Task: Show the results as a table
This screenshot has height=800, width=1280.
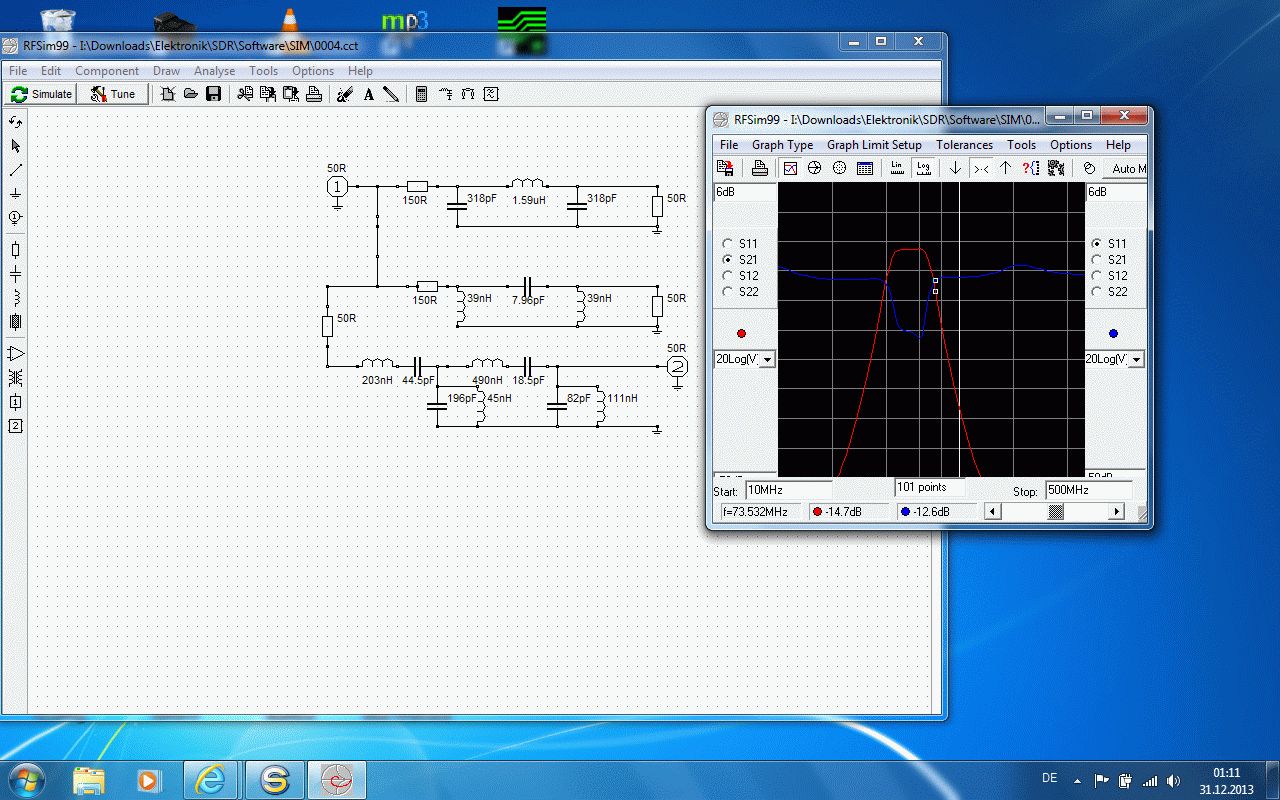Action: tap(864, 168)
